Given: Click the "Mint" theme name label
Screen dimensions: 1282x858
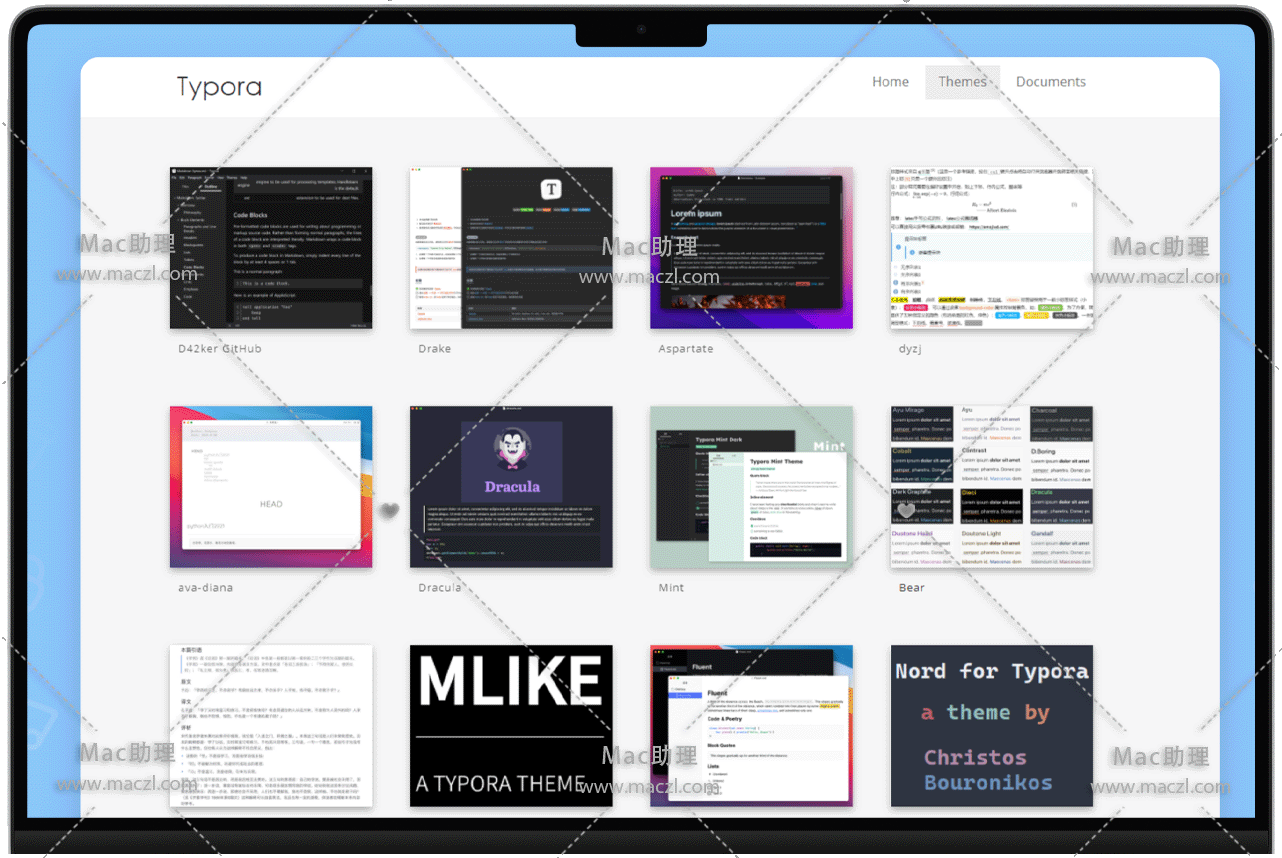Looking at the screenshot, I should click(x=671, y=588).
